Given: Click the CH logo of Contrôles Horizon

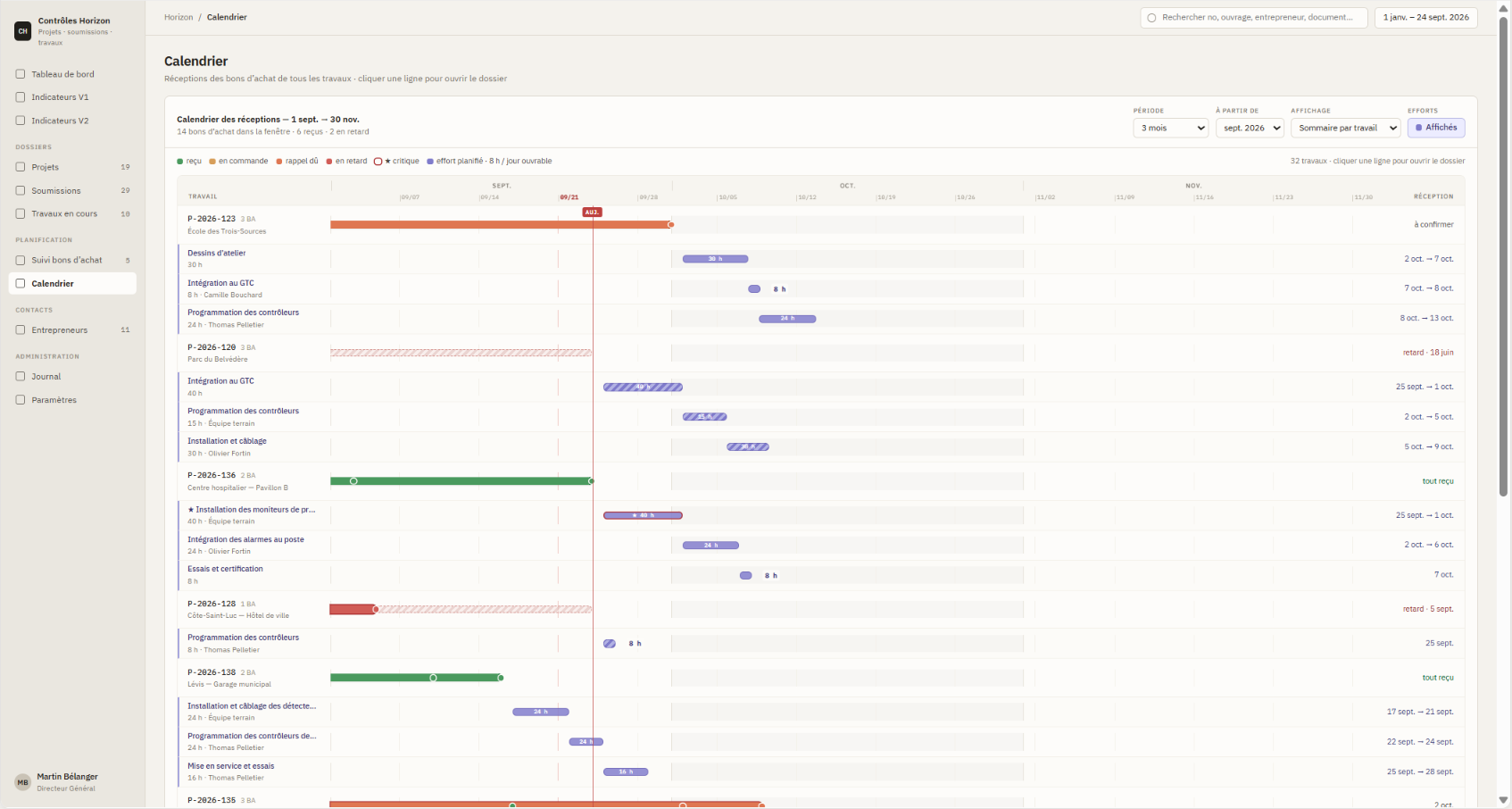Looking at the screenshot, I should tap(22, 31).
